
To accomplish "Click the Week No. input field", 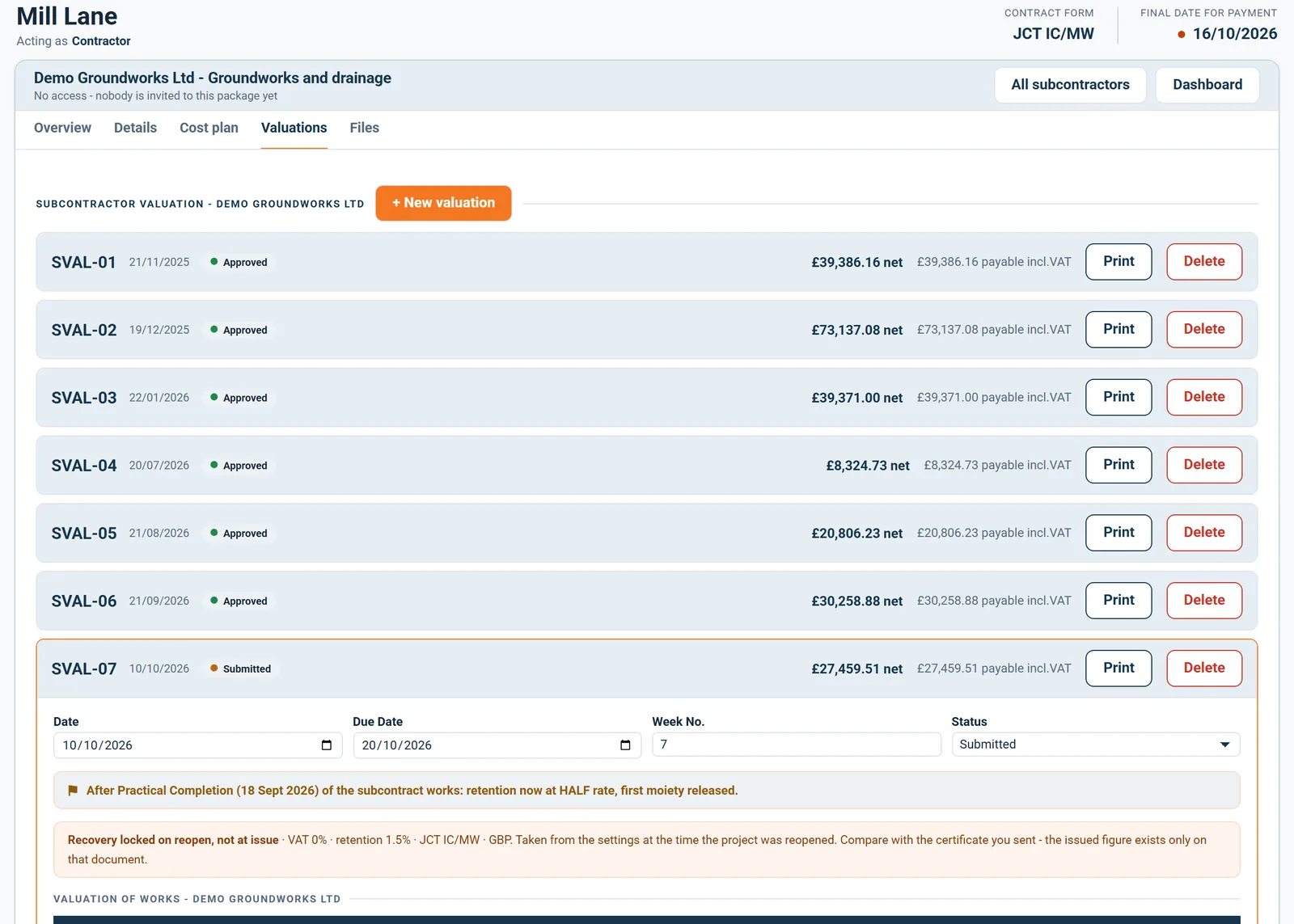I will tap(797, 745).
